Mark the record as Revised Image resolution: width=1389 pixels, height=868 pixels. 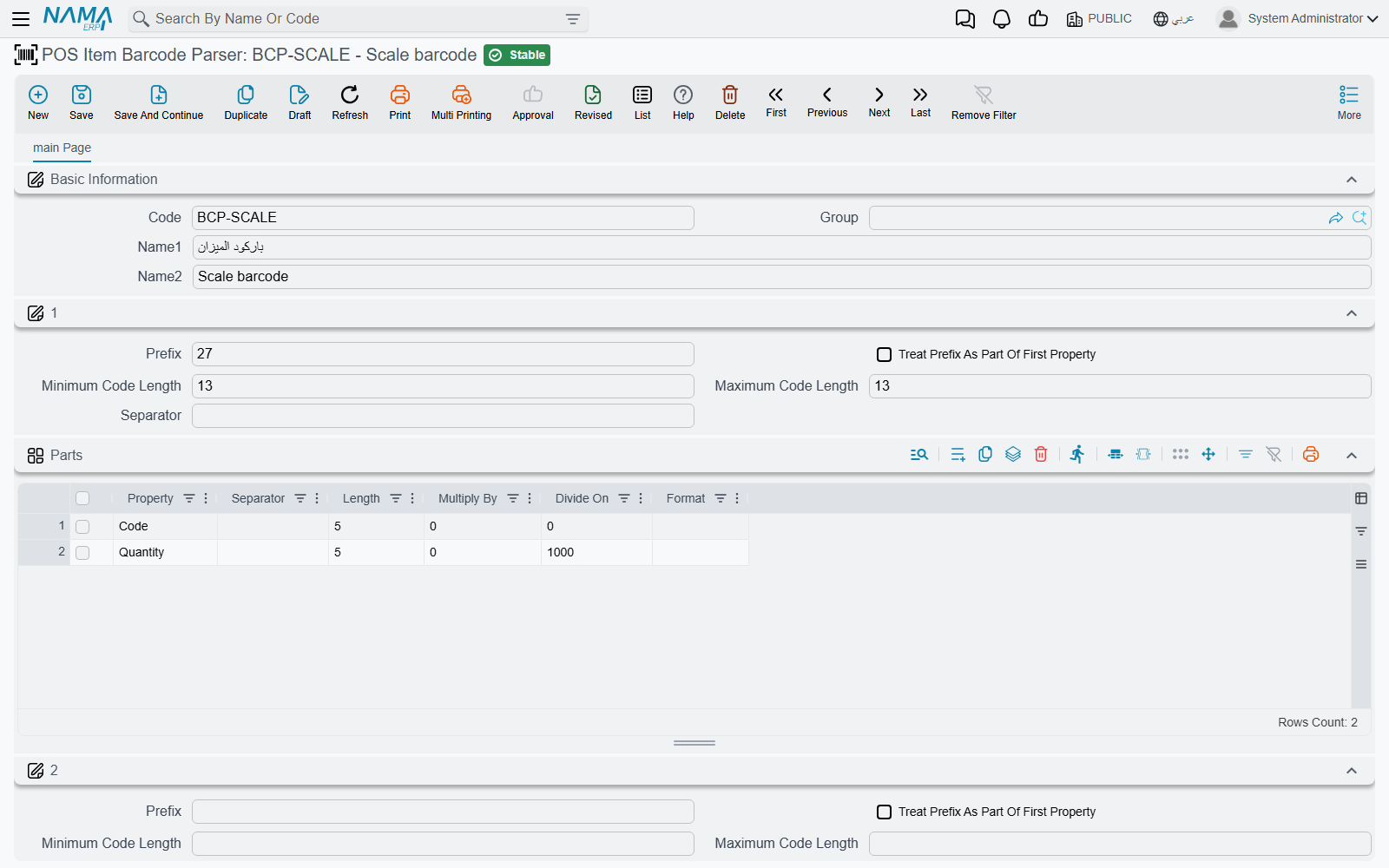click(593, 102)
